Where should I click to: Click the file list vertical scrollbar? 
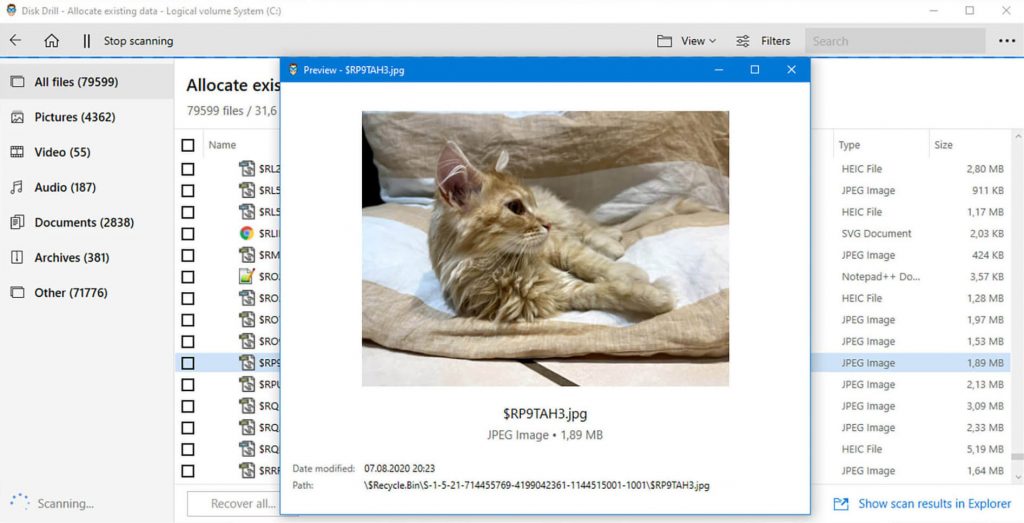(x=1017, y=300)
